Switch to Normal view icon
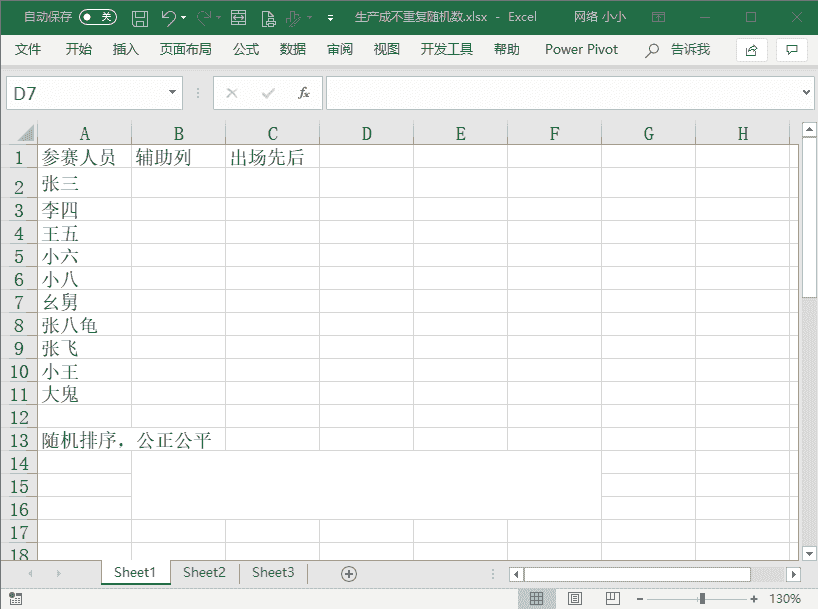 click(536, 599)
